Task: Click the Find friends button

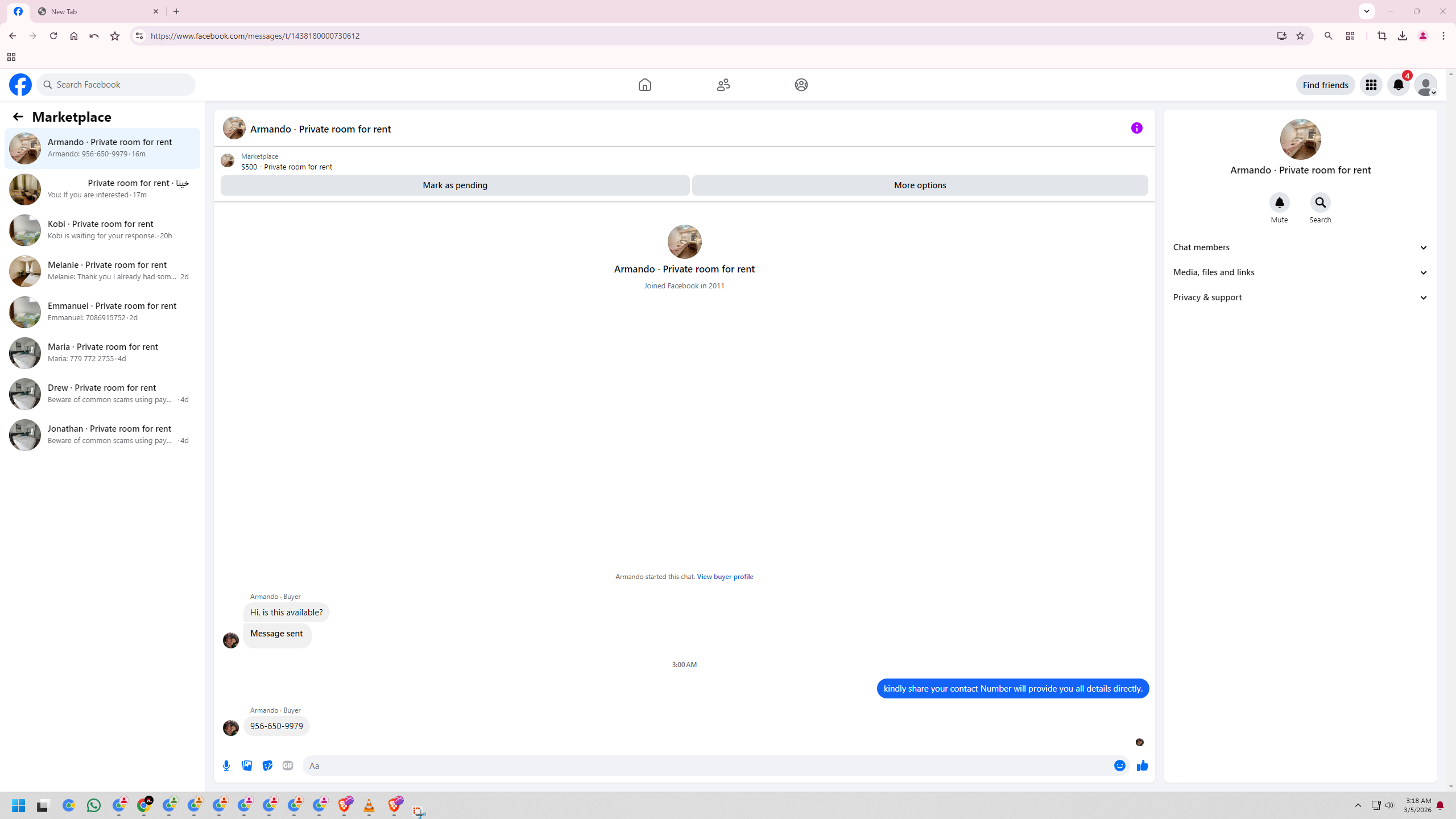Action: pos(1325,85)
